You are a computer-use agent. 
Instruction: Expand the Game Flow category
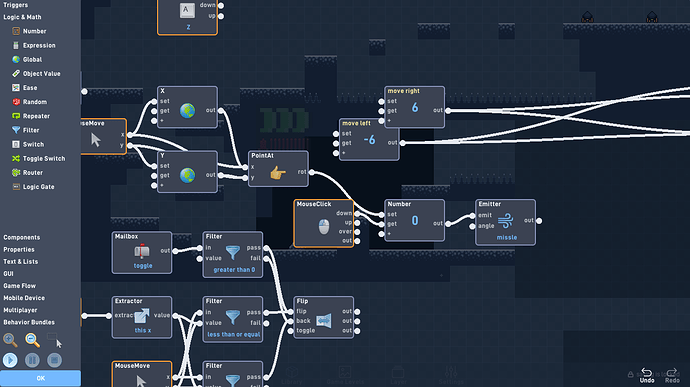20,286
